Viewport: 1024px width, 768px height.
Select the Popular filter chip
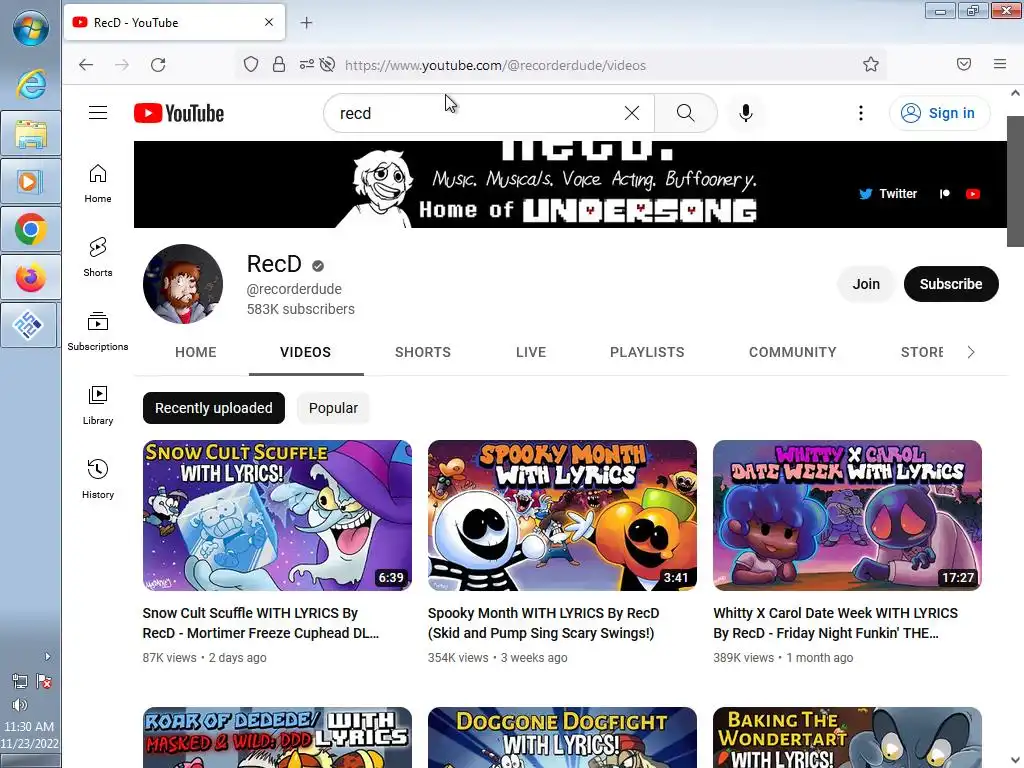click(x=333, y=408)
